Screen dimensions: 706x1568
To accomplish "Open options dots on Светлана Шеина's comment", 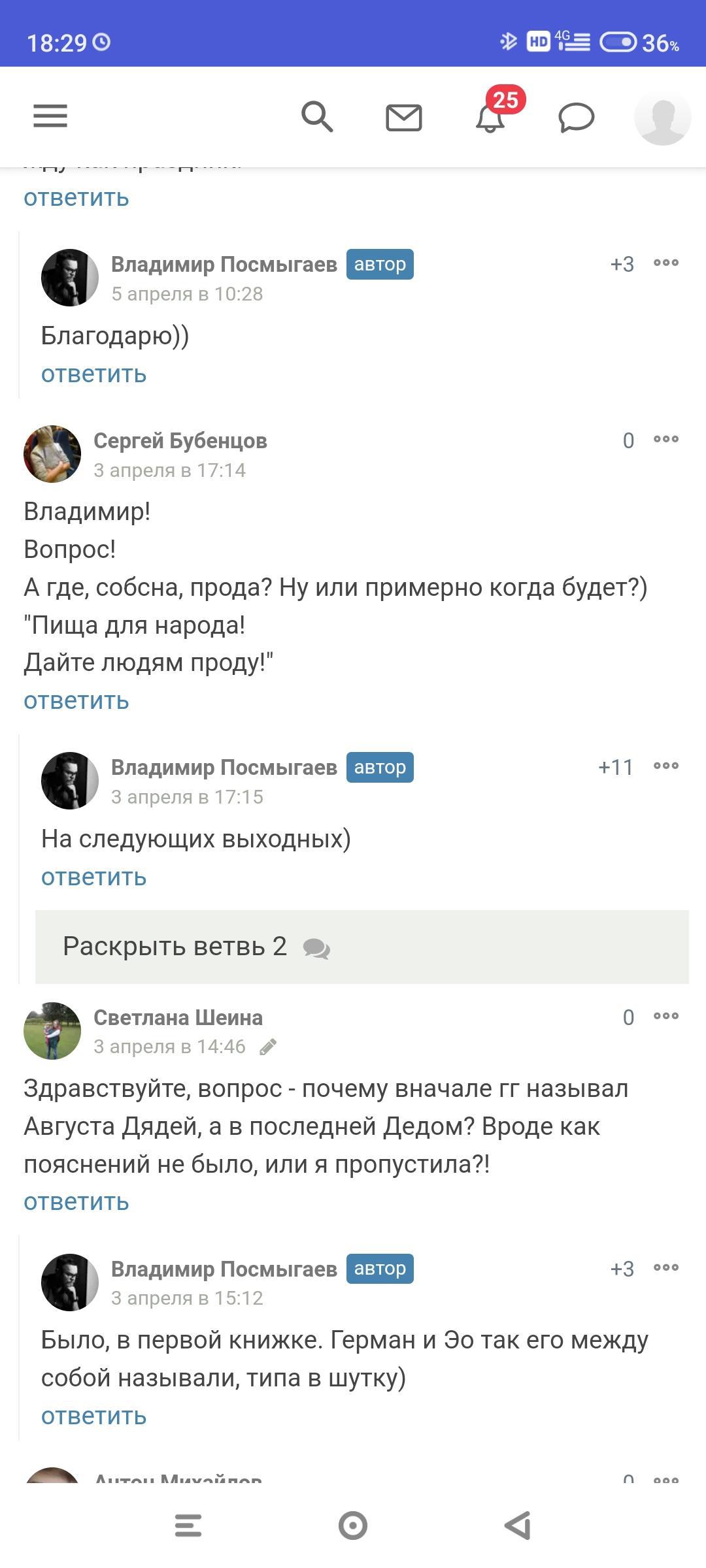I will (666, 1016).
